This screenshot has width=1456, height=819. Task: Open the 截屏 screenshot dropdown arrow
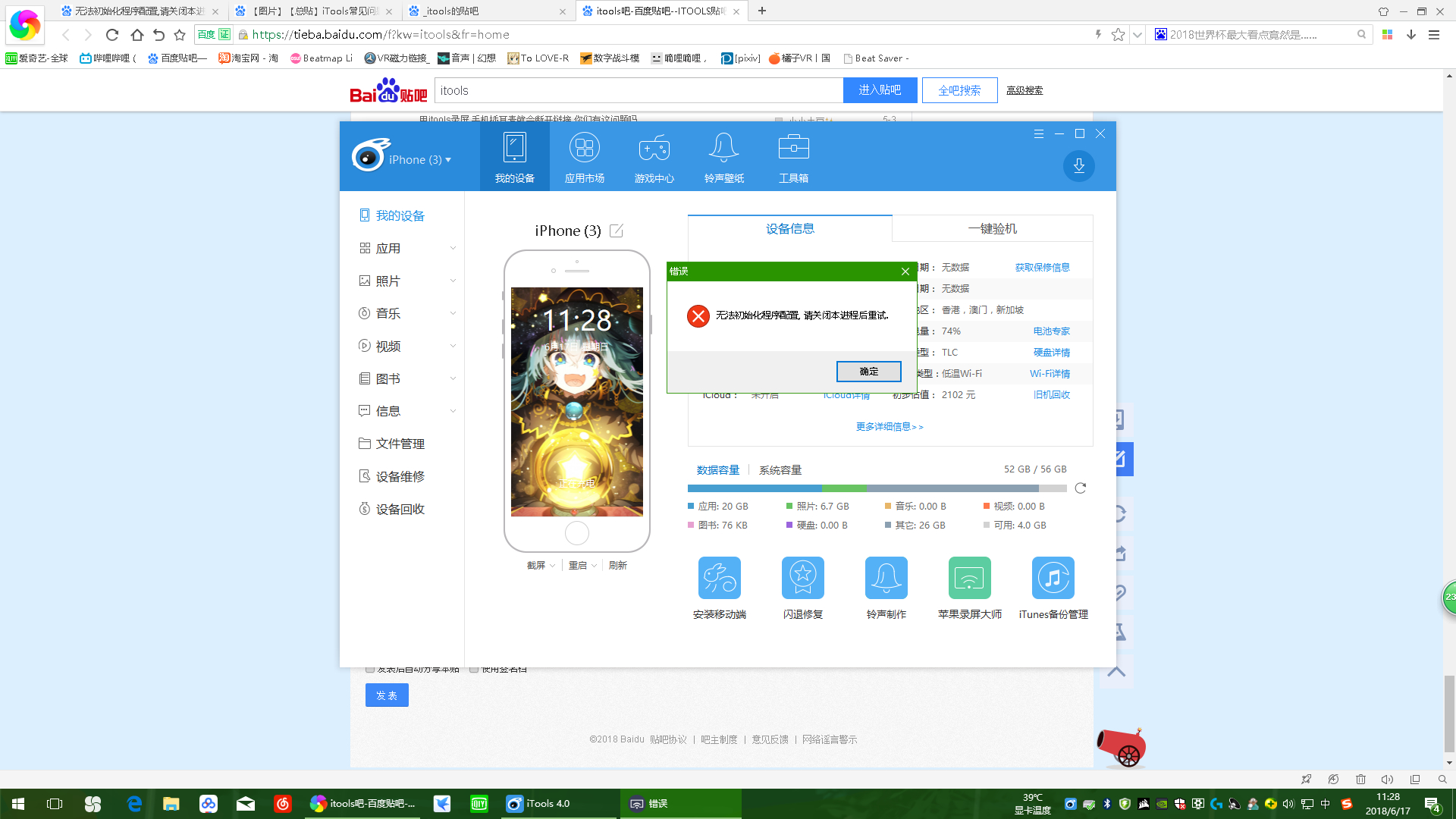(553, 566)
